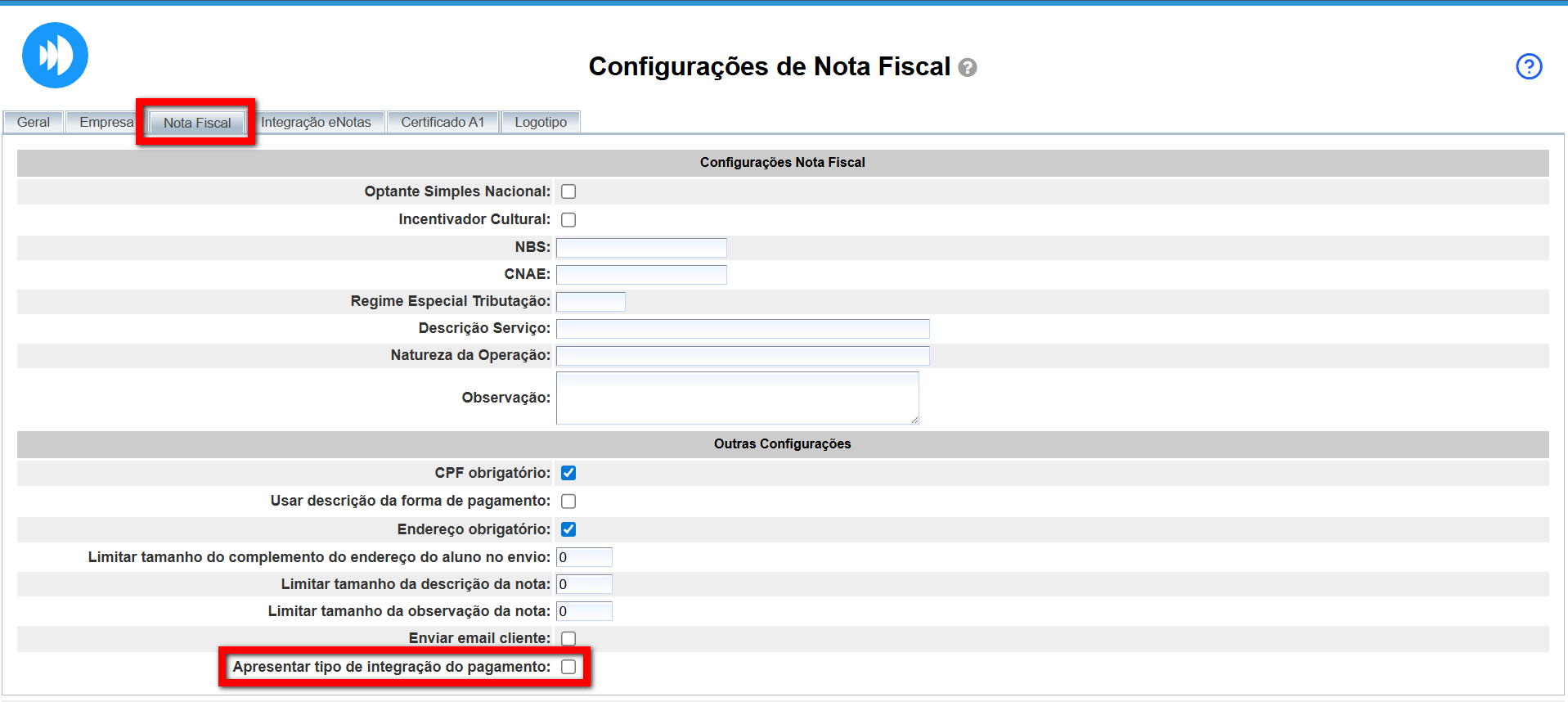Switch to the Logotipo tab
1568x702 pixels.
(x=541, y=122)
